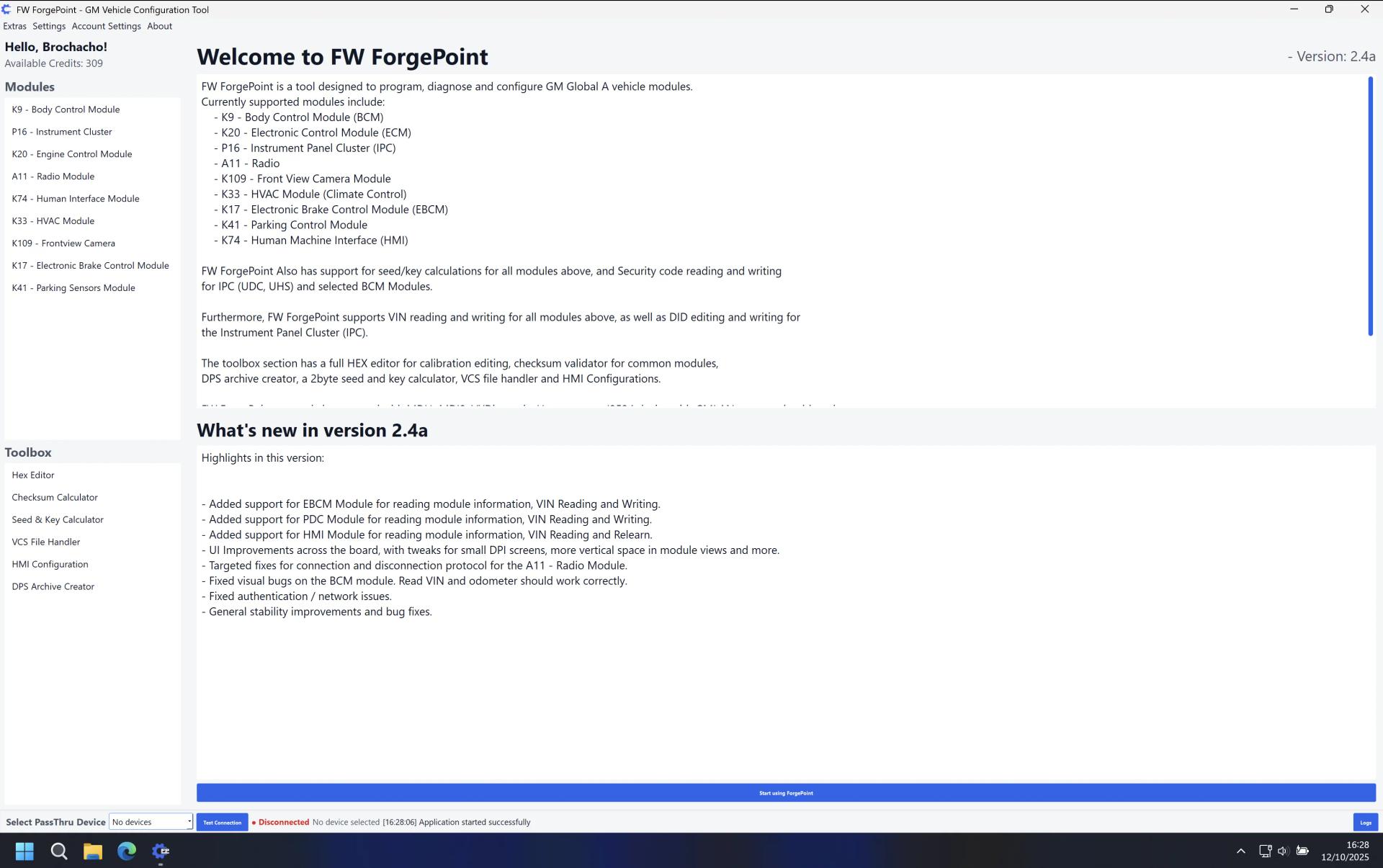1383x868 pixels.
Task: Click the network tray icon
Action: point(1265,851)
